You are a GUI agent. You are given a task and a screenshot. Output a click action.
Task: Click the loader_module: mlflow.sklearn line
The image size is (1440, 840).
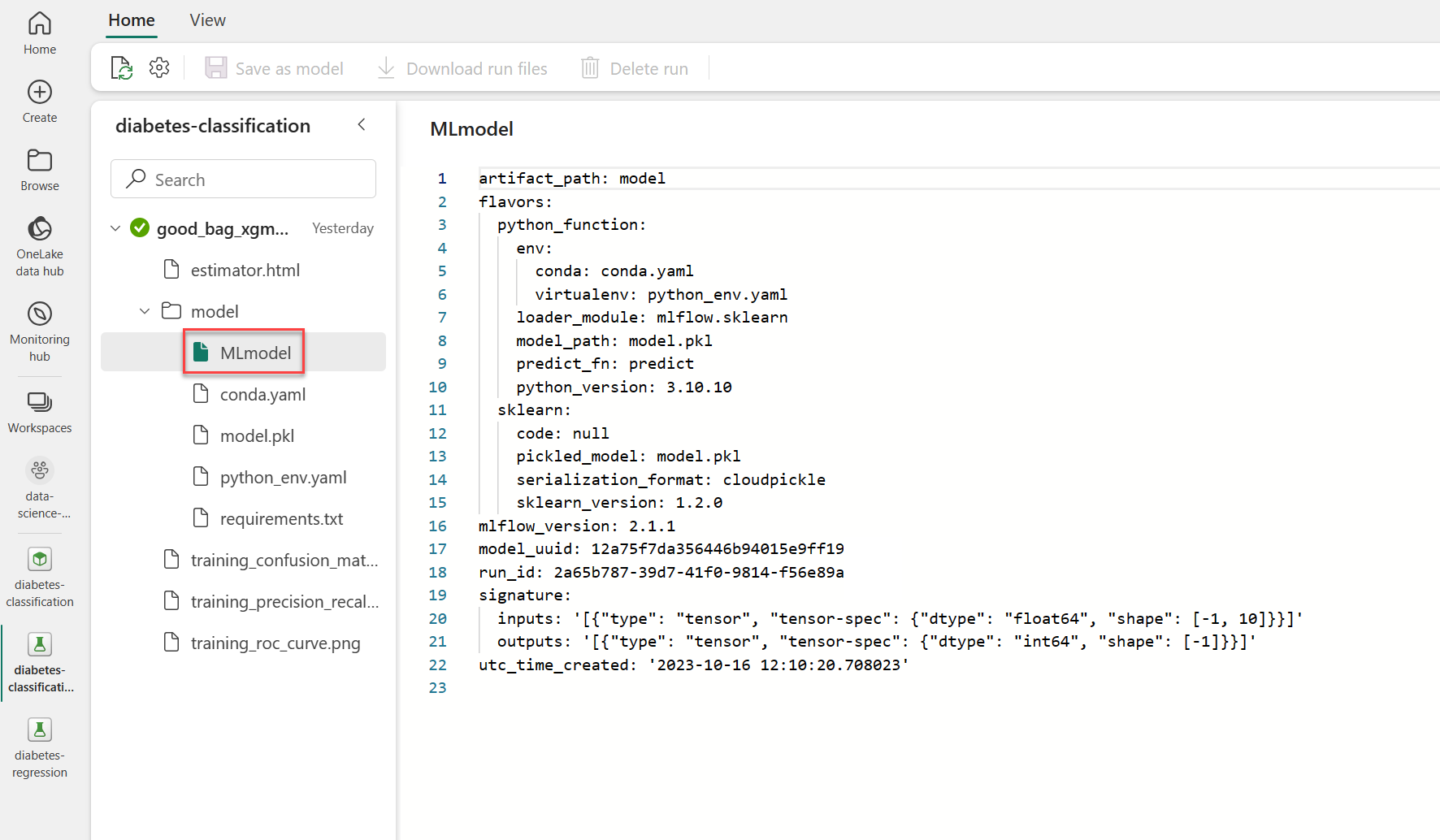[x=652, y=317]
